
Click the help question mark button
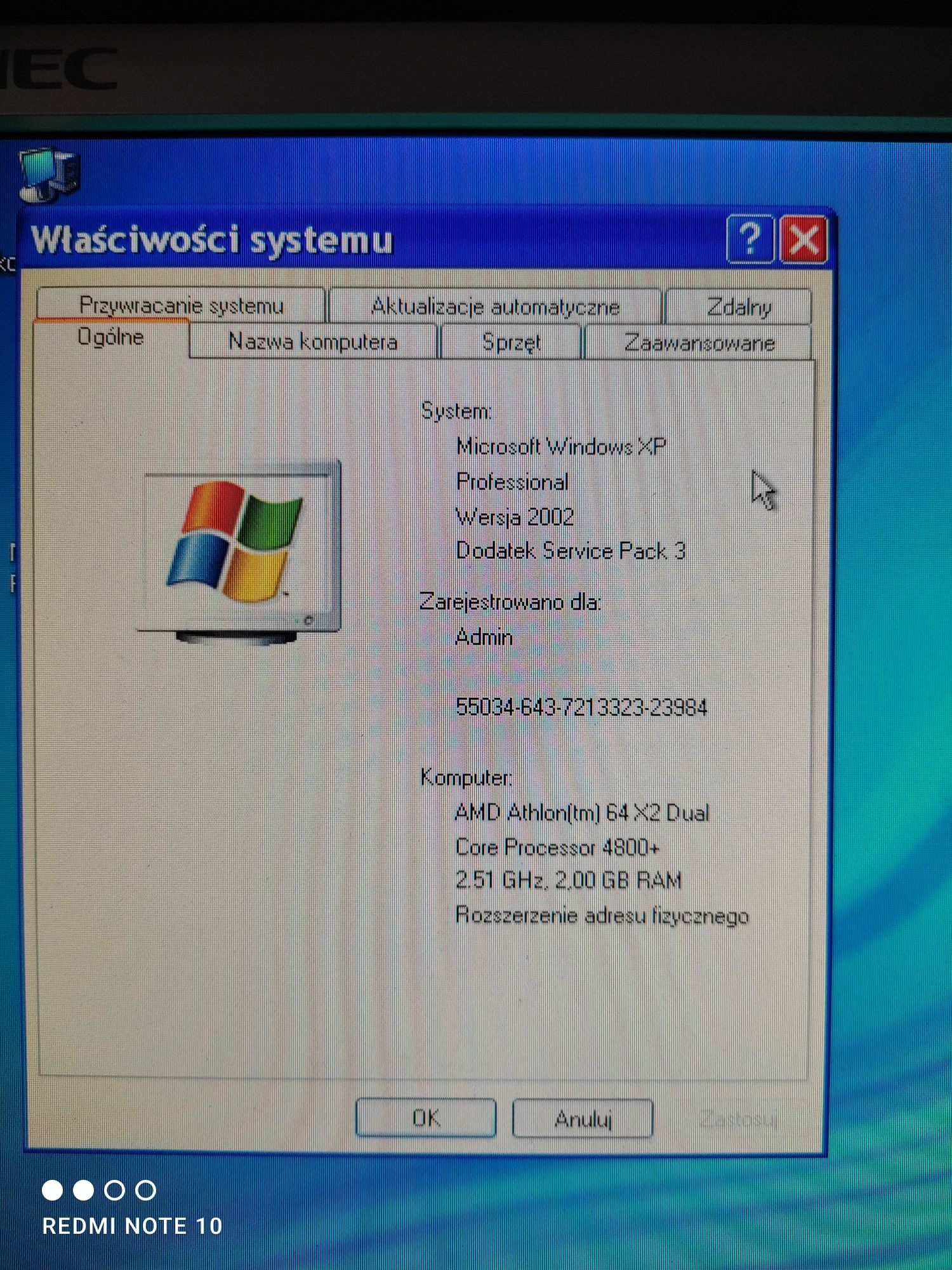click(750, 239)
